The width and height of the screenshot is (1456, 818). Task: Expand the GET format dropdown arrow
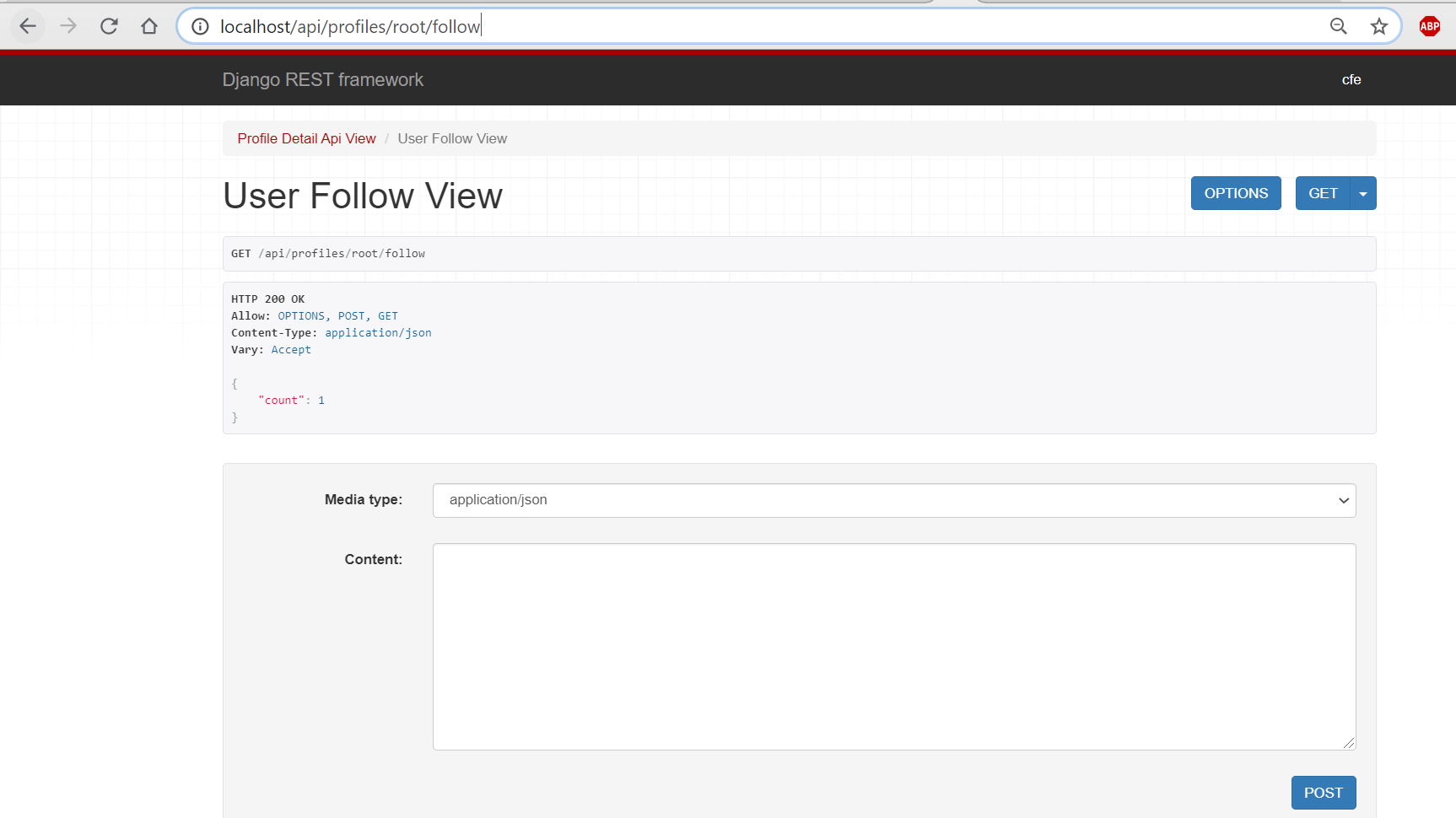coord(1363,193)
